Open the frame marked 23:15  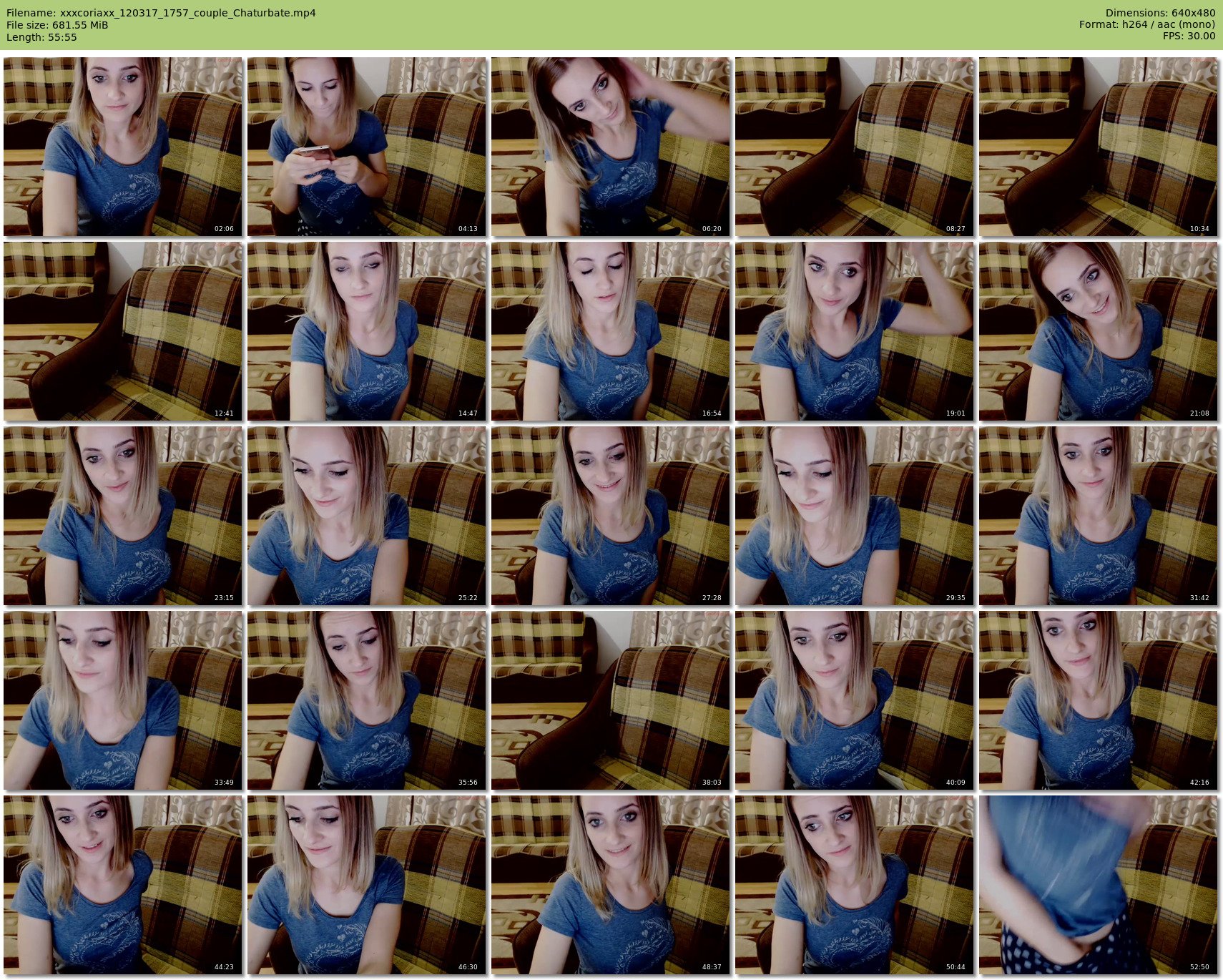pos(122,516)
